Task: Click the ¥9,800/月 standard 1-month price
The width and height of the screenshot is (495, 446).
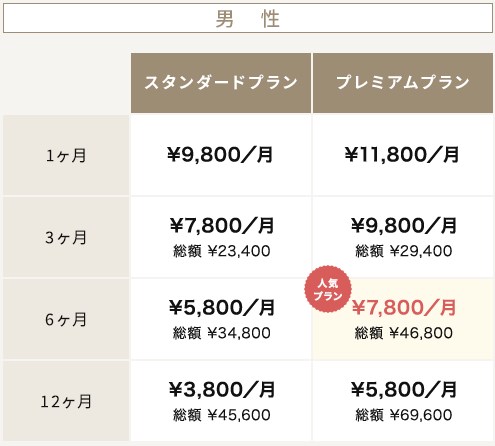Action: click(220, 155)
